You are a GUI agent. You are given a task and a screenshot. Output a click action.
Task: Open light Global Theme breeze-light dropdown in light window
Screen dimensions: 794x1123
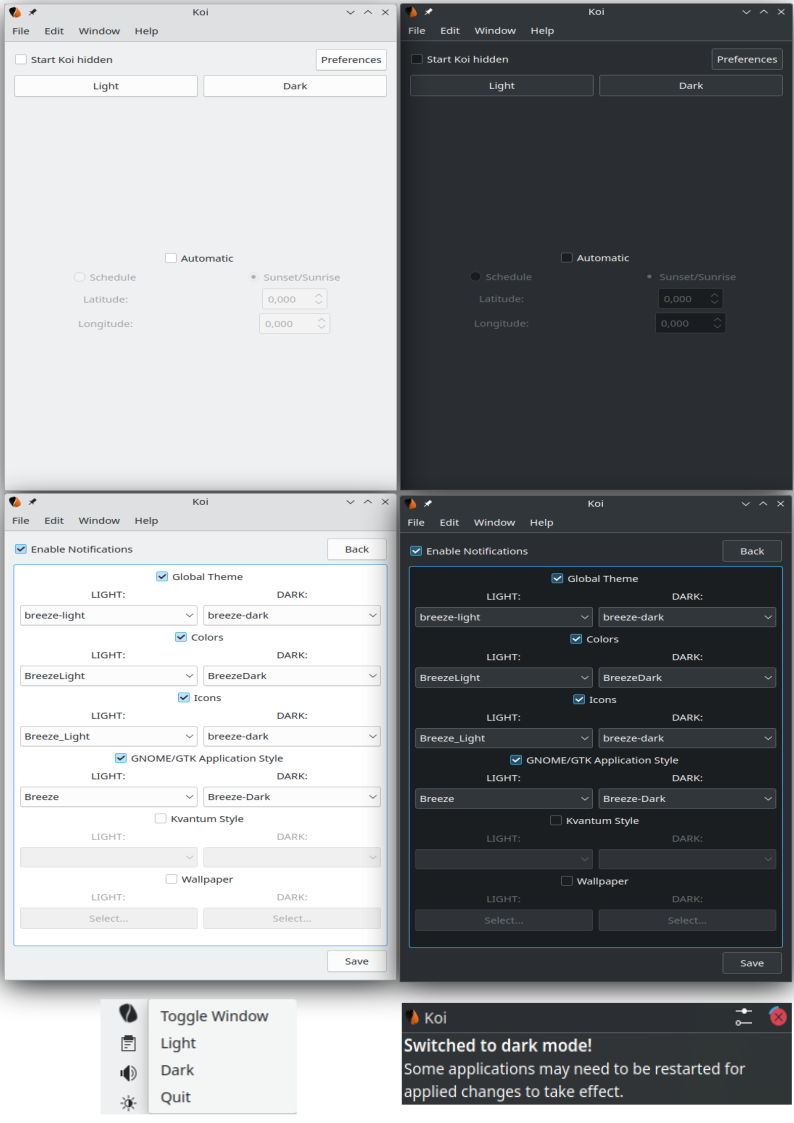coord(109,615)
